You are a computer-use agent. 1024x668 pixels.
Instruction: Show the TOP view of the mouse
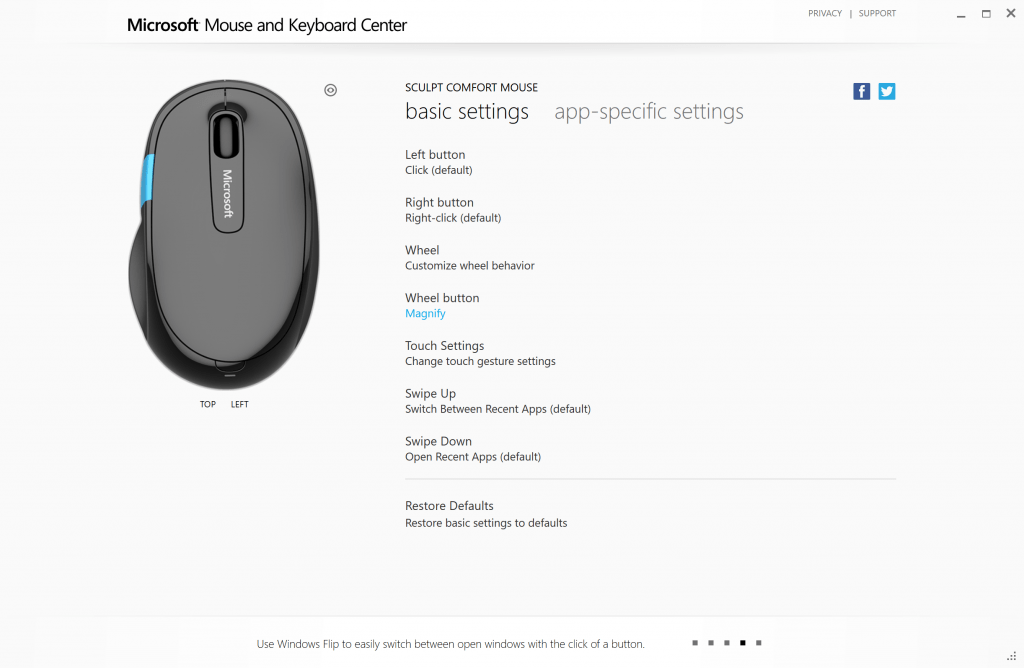tap(208, 405)
